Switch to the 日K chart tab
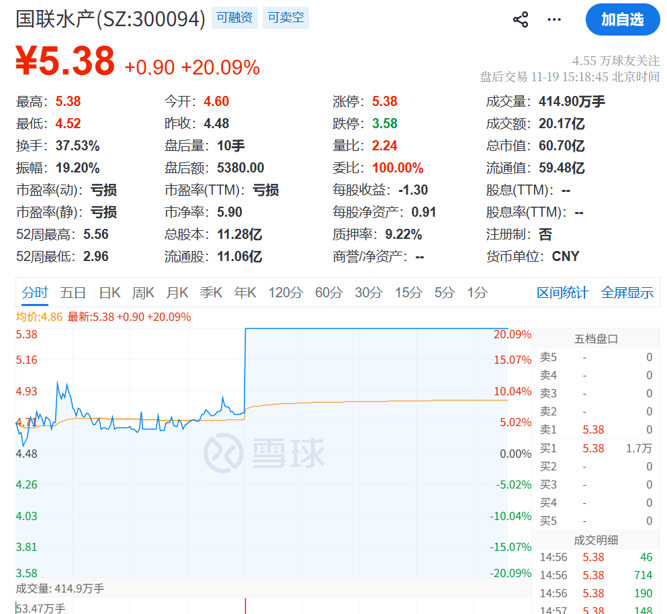 click(109, 292)
